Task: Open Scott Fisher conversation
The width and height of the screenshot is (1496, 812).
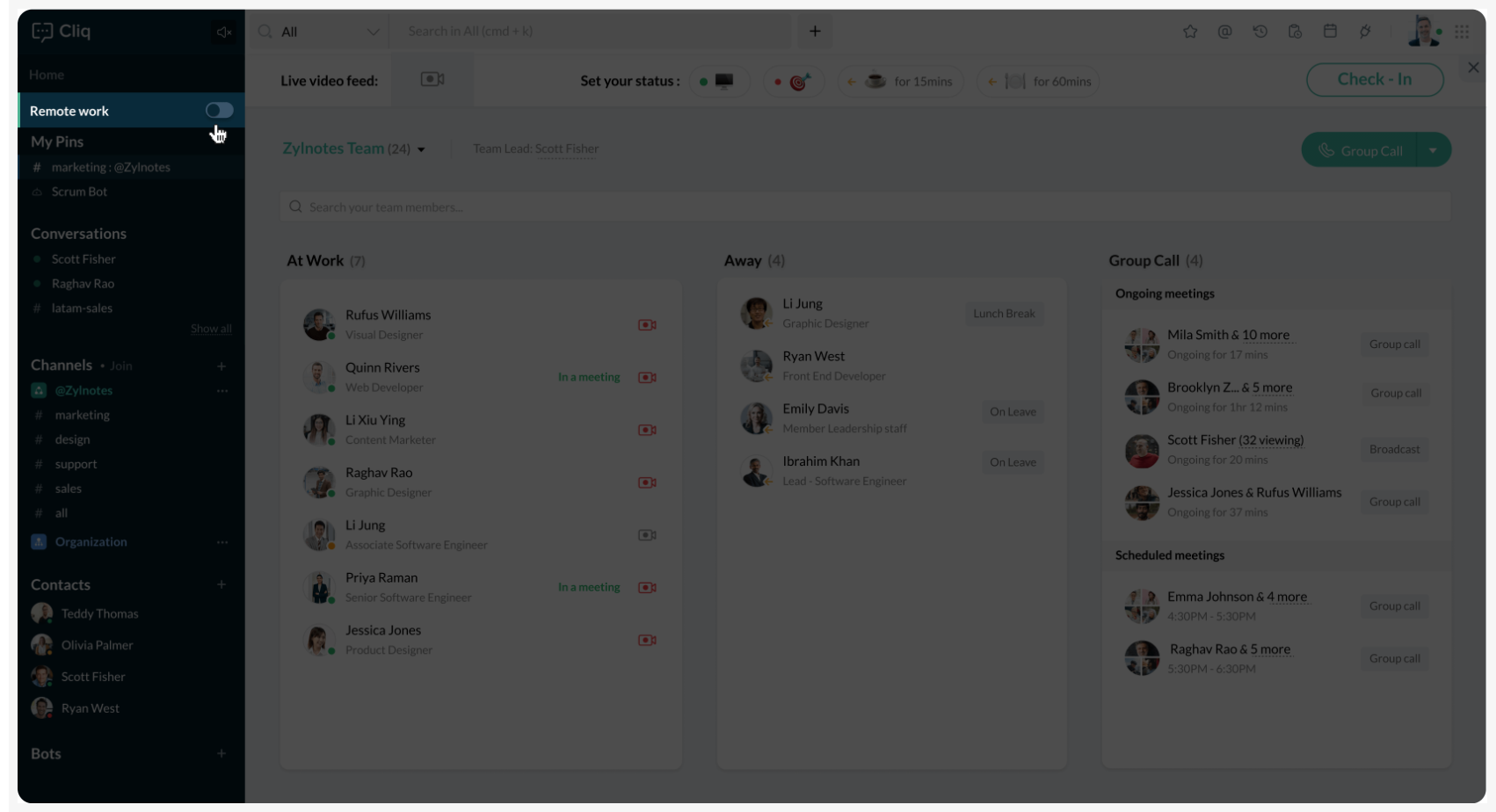Action: (84, 259)
